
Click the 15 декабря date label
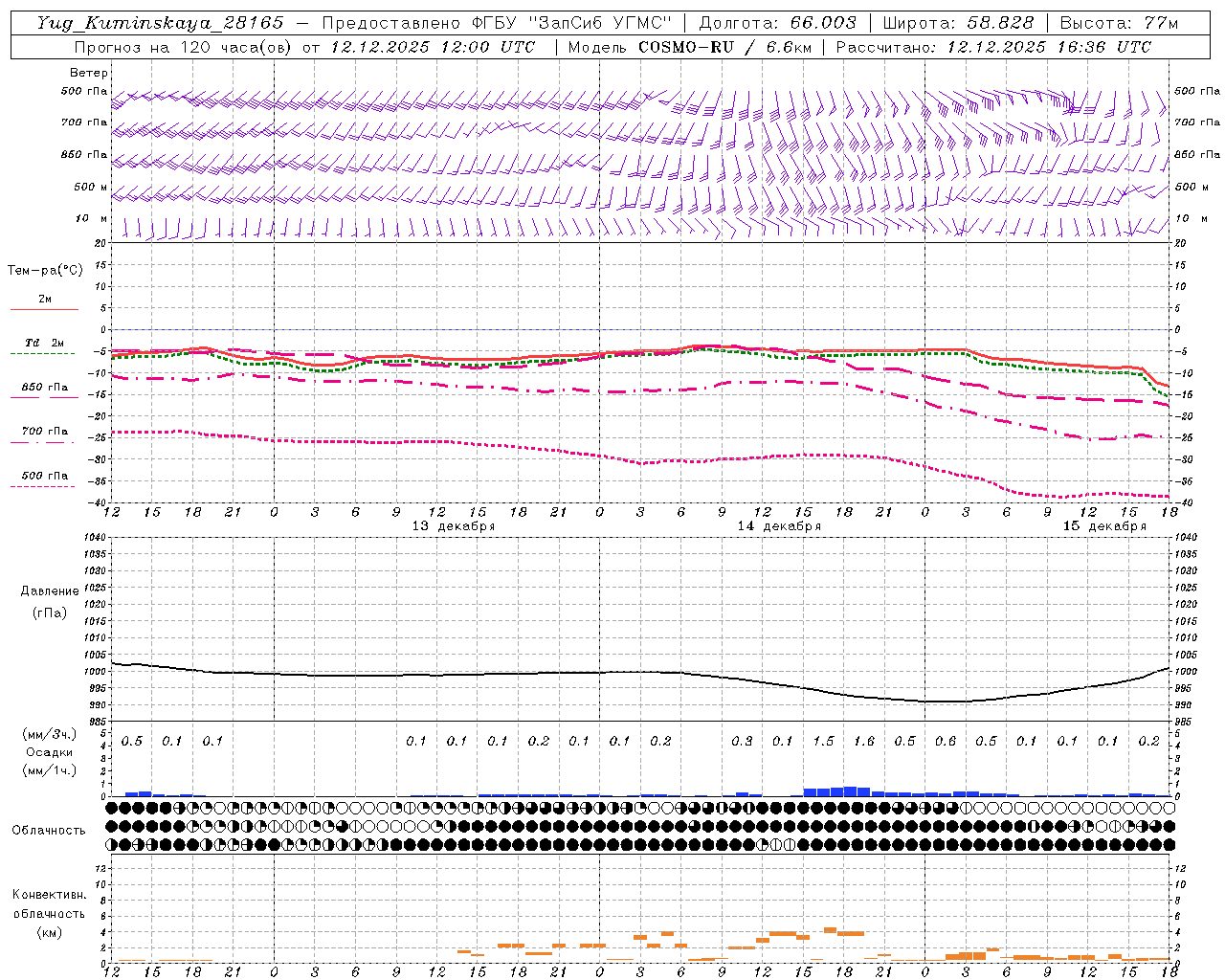coord(1104,525)
